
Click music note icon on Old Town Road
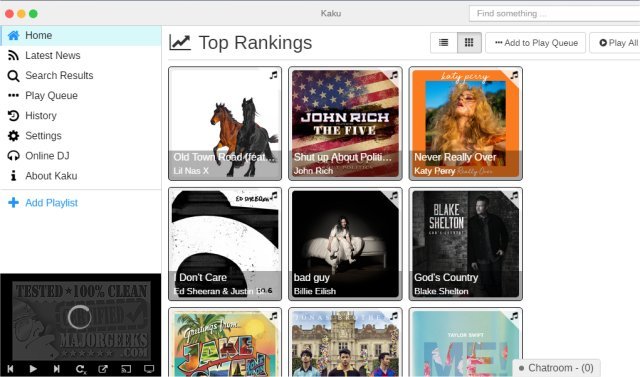pyautogui.click(x=273, y=75)
